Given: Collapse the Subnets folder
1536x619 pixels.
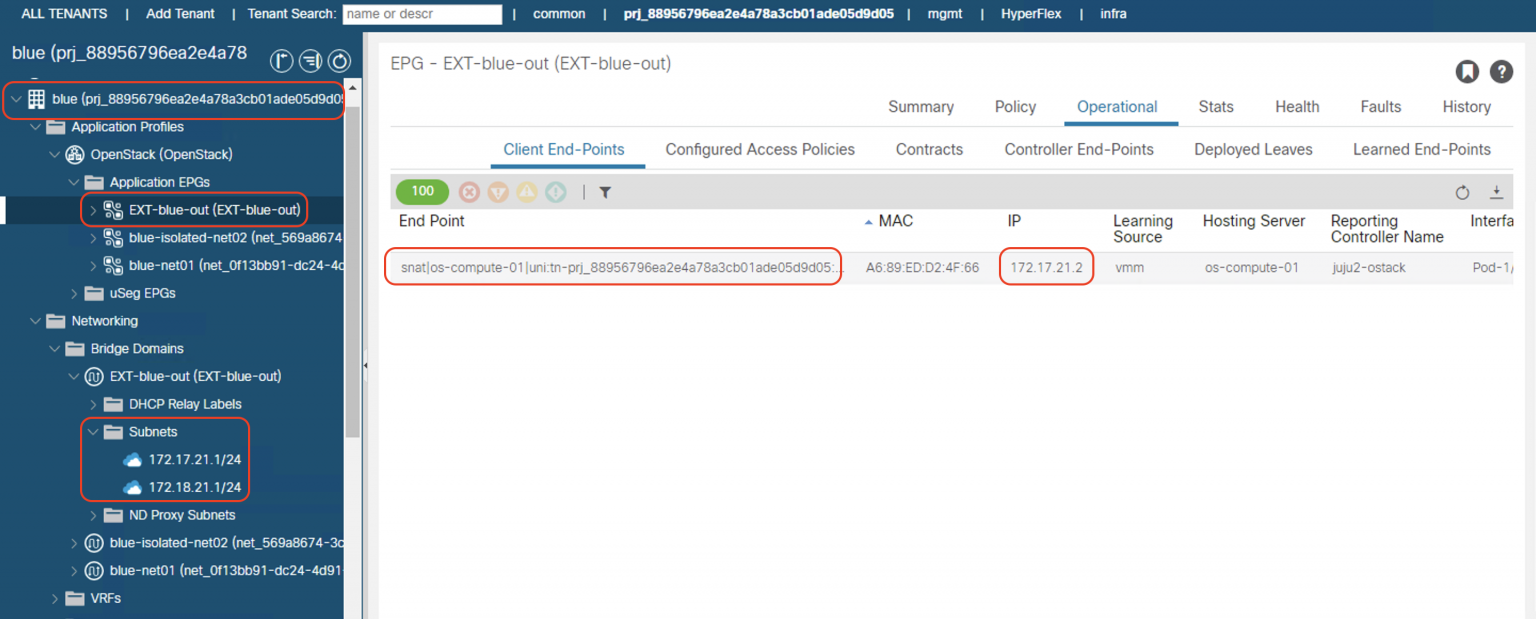Looking at the screenshot, I should [x=93, y=432].
